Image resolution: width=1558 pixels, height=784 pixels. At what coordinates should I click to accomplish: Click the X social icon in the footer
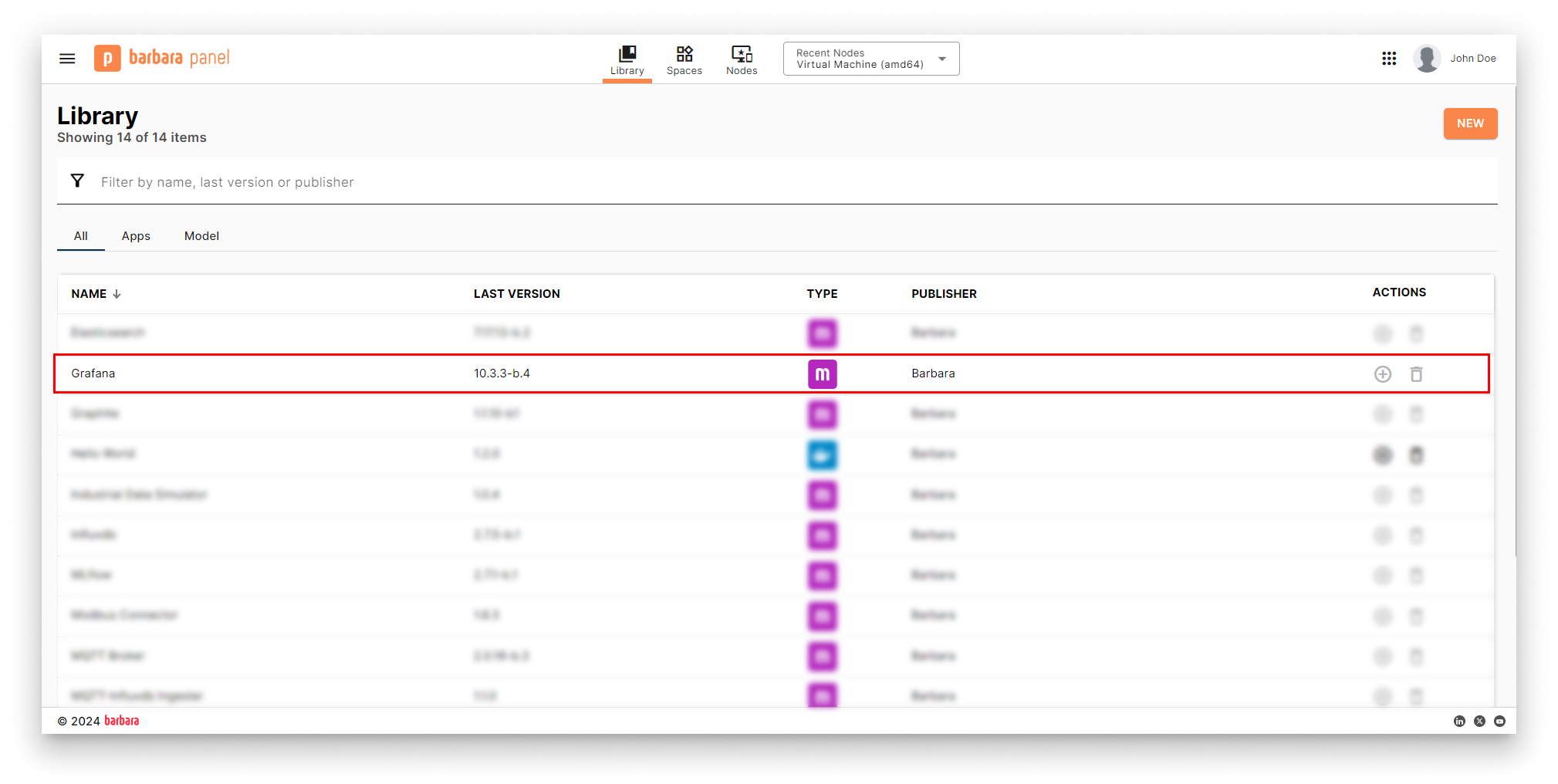[1479, 721]
